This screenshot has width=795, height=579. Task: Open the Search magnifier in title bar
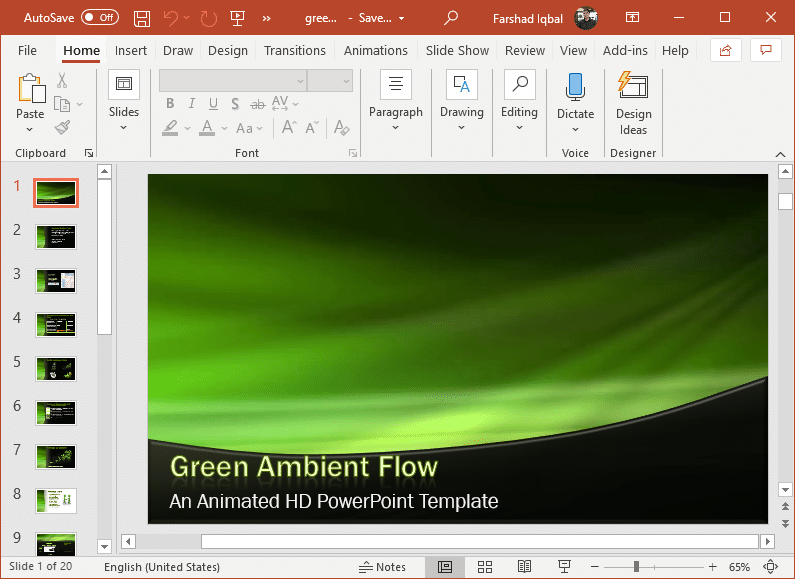click(451, 18)
